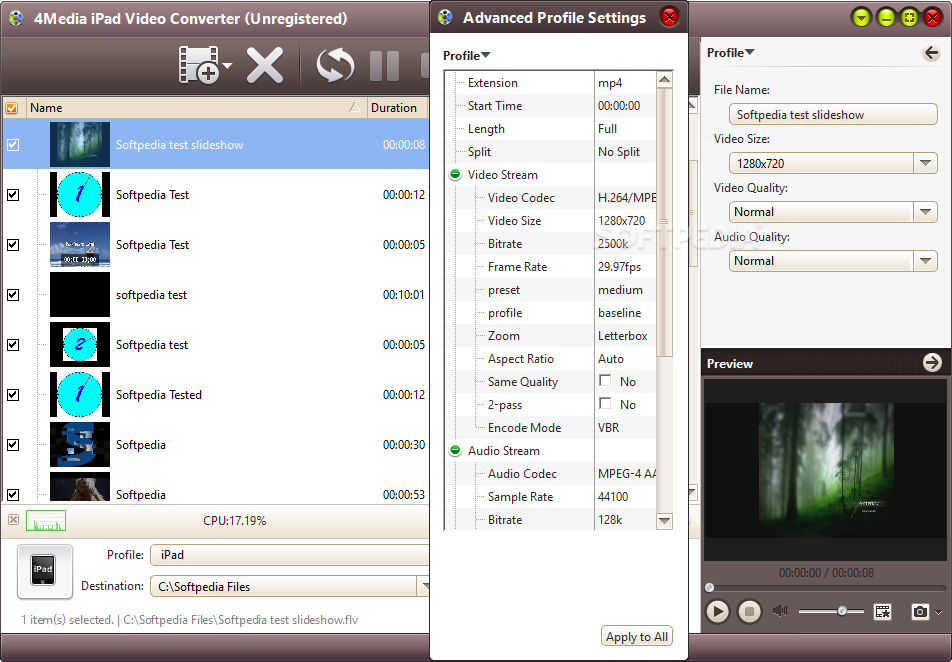The image size is (952, 662).
Task: Click the 4Media app logo icon
Action: point(16,18)
